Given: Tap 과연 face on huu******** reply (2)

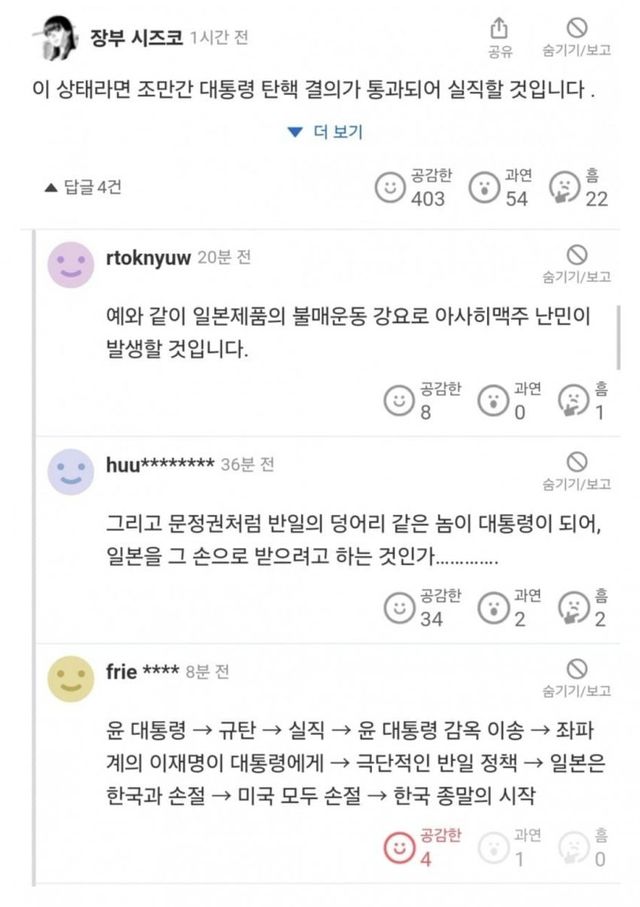Looking at the screenshot, I should coord(493,606).
